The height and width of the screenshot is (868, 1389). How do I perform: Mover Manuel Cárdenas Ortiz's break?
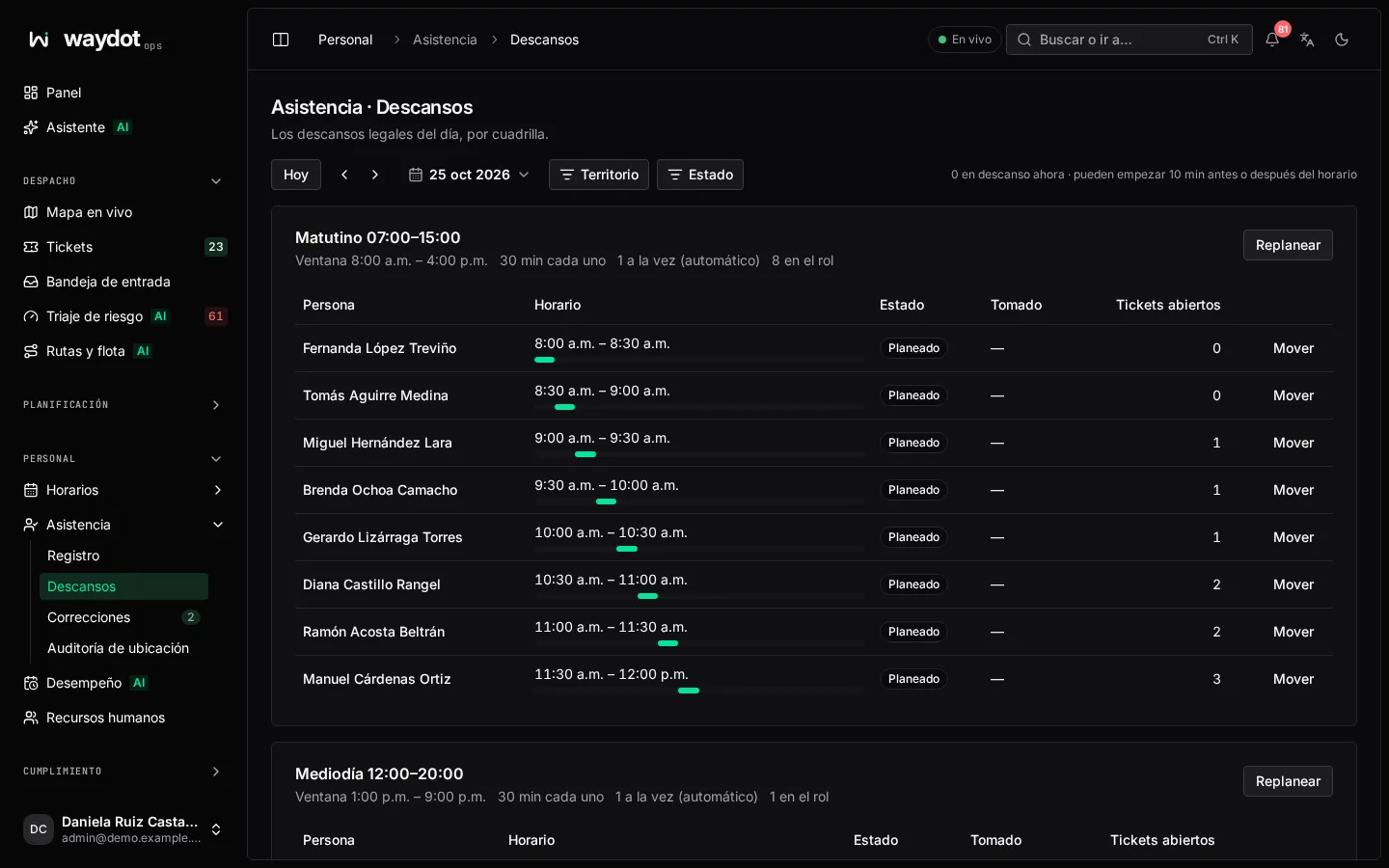click(1294, 679)
